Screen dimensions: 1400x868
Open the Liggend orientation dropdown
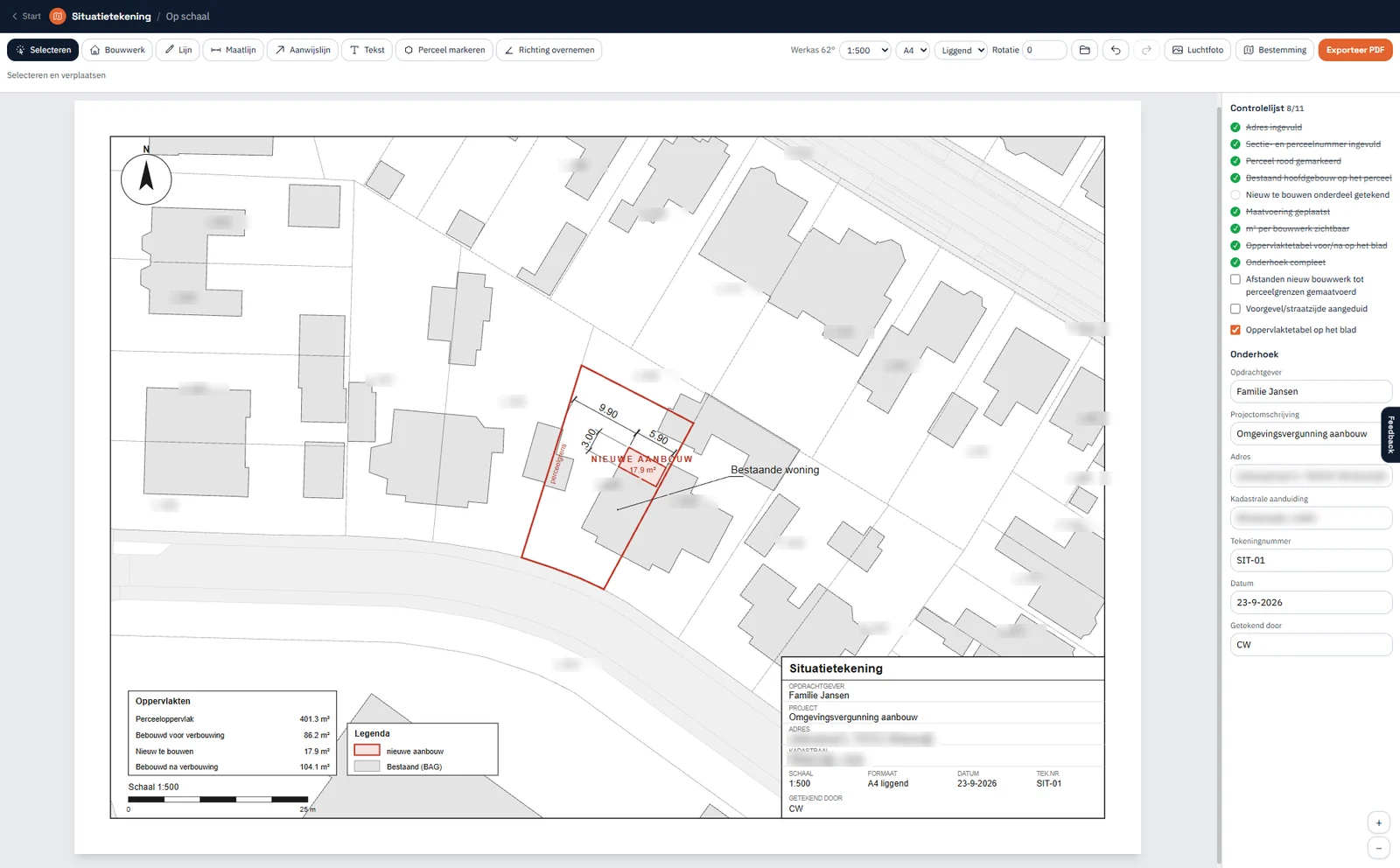961,50
